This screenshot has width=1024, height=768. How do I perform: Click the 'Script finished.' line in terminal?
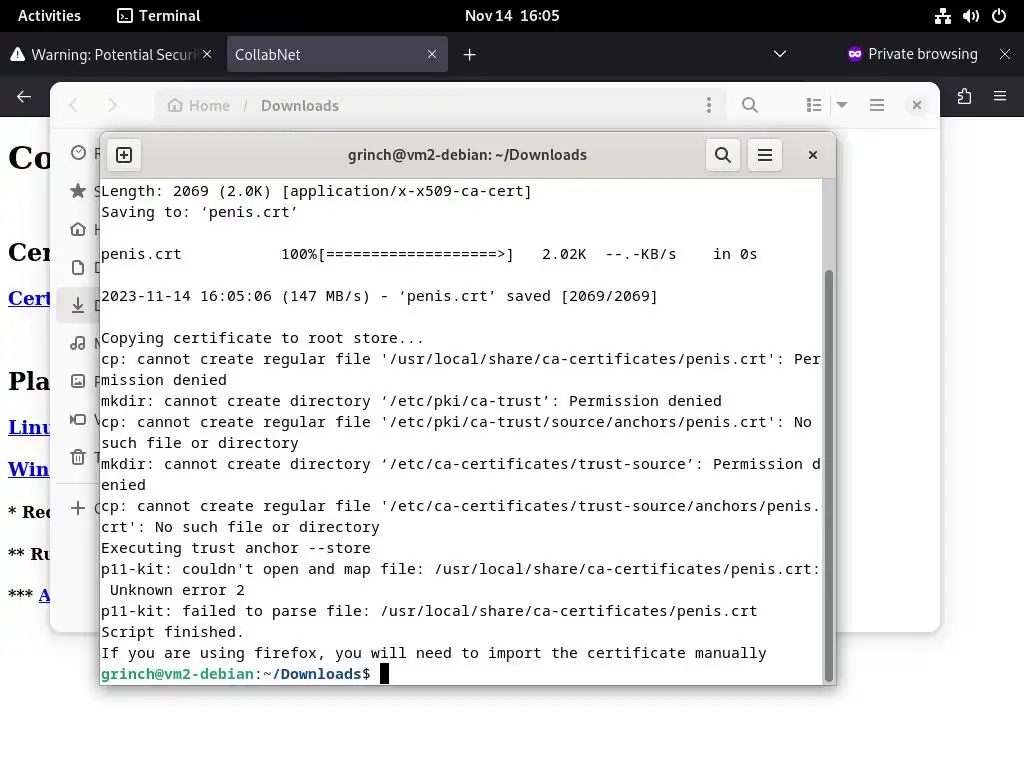[172, 632]
